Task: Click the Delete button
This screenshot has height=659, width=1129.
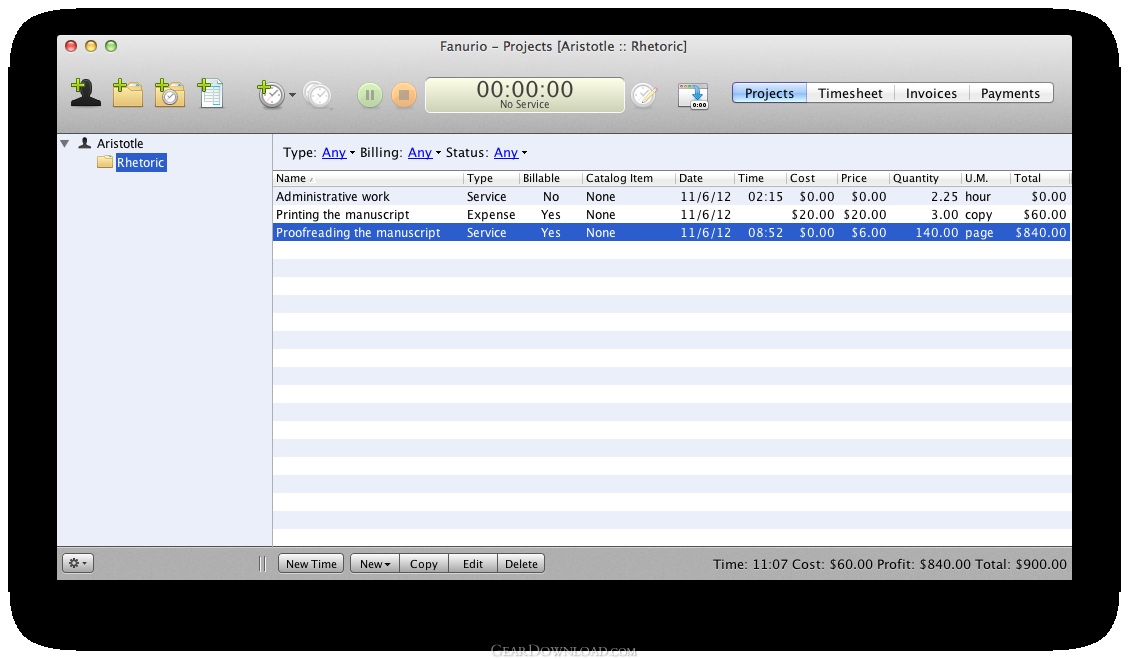Action: [521, 564]
